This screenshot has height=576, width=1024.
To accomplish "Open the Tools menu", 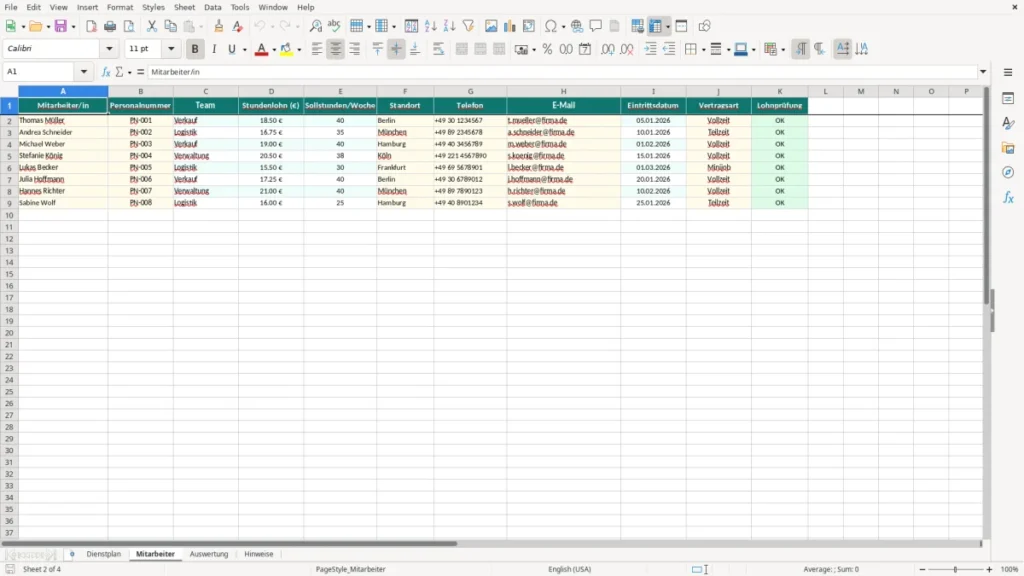I will (x=240, y=7).
